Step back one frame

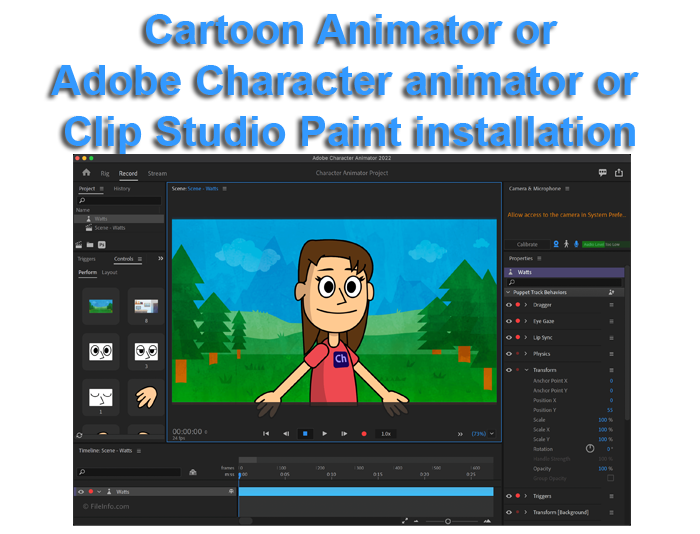click(x=286, y=434)
